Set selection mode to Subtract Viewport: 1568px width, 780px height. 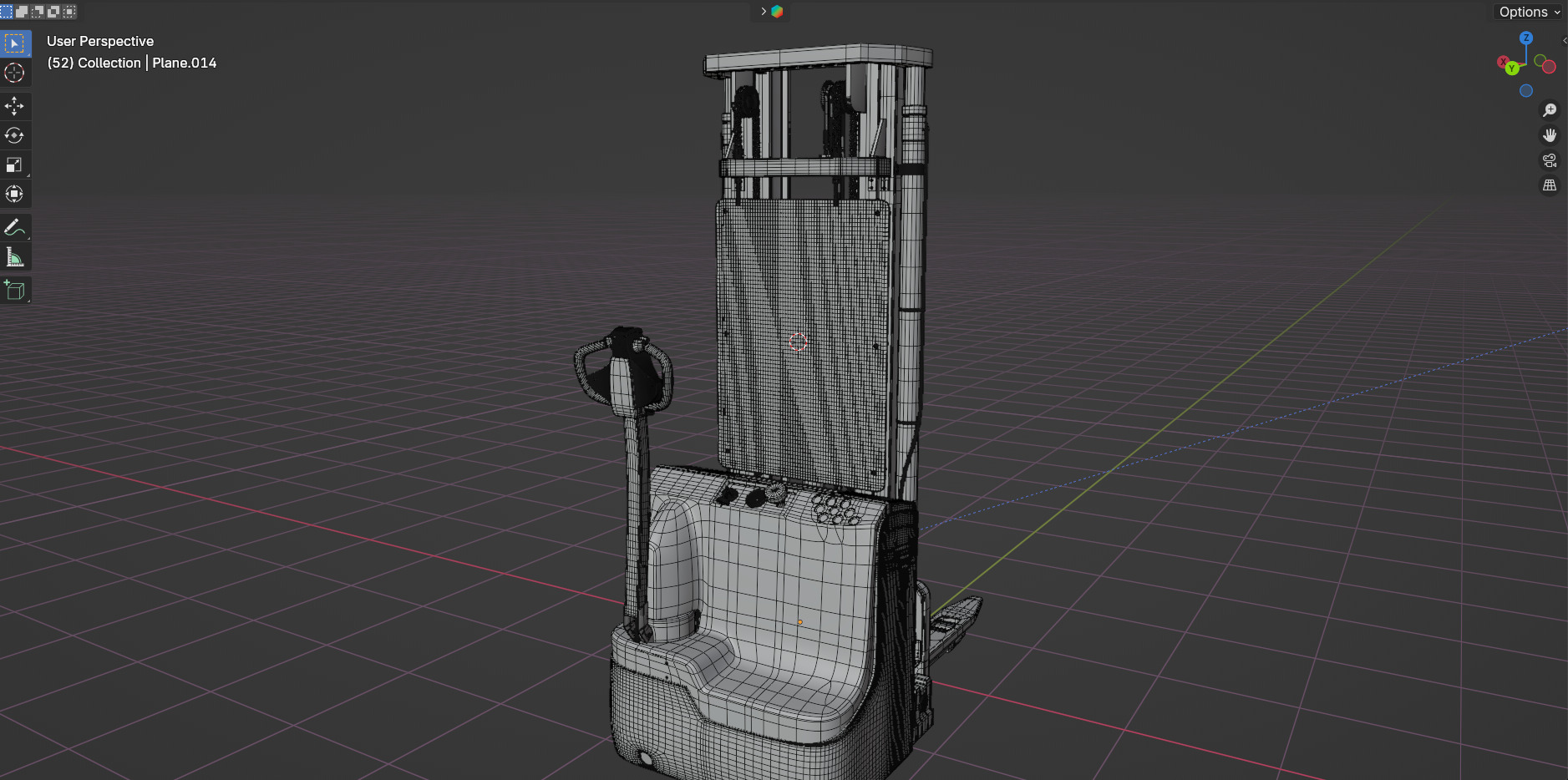click(x=38, y=12)
